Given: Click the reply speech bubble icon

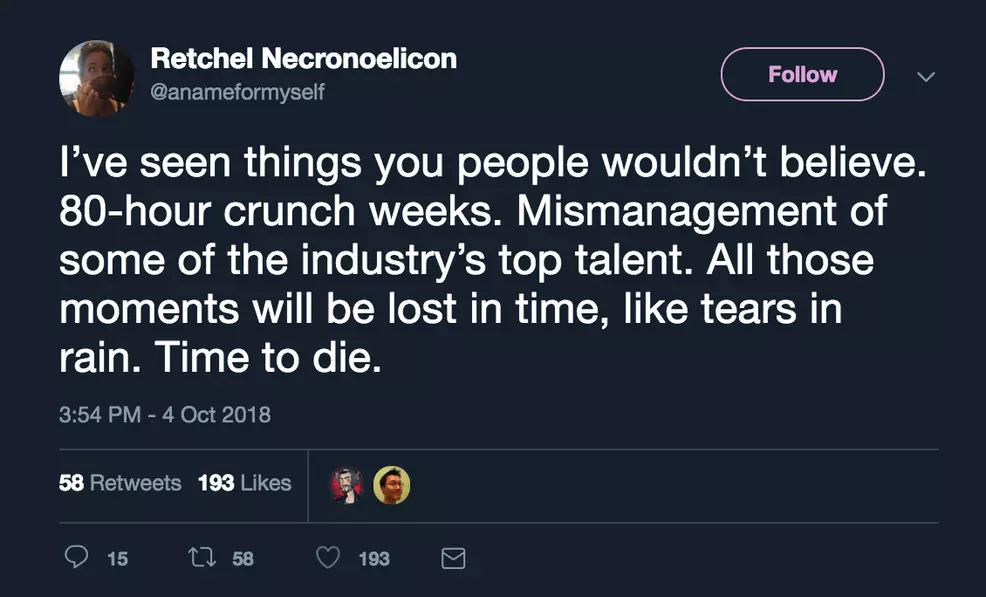Looking at the screenshot, I should 76,558.
